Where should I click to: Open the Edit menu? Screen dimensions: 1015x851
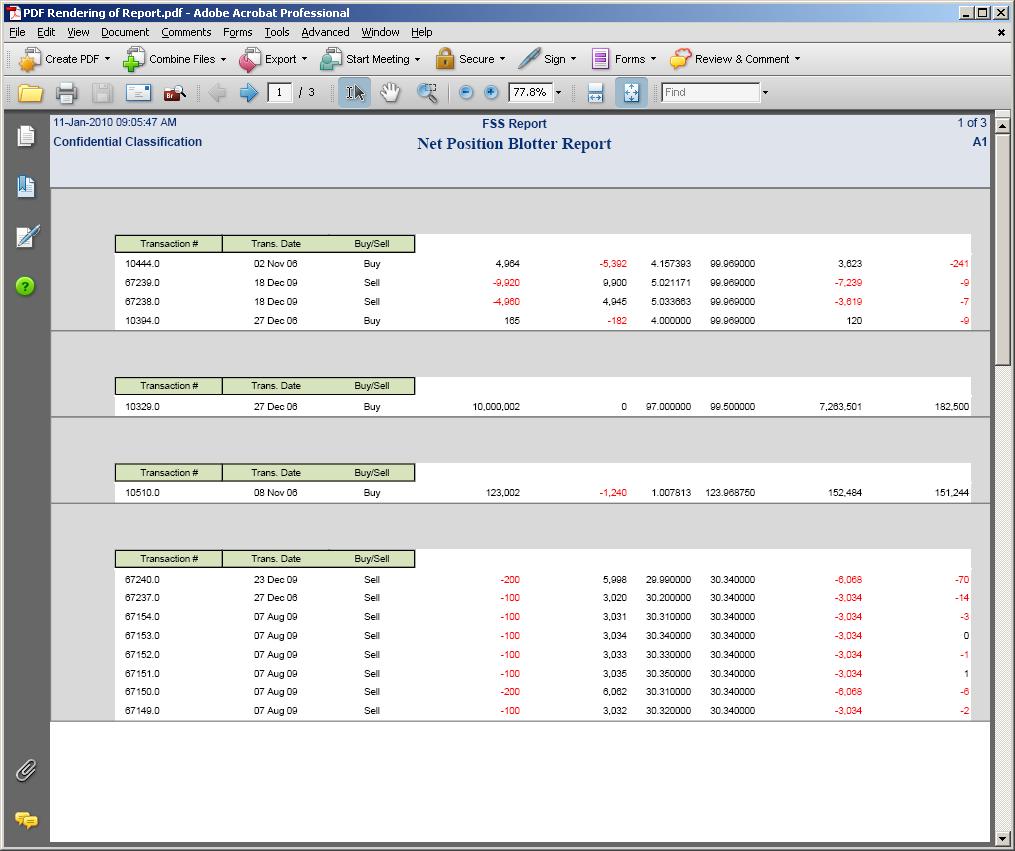tap(46, 32)
